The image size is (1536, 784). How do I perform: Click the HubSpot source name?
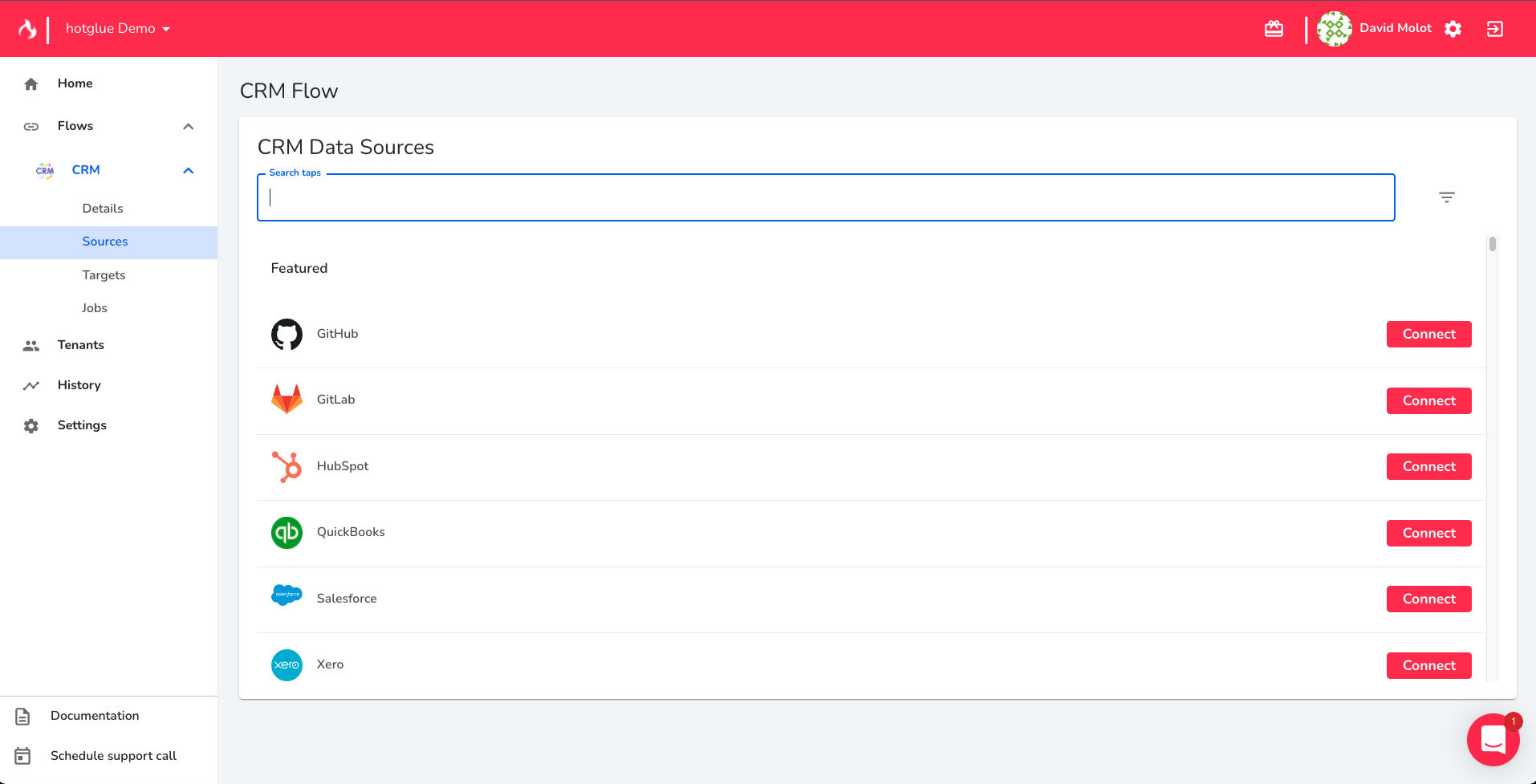coord(343,466)
